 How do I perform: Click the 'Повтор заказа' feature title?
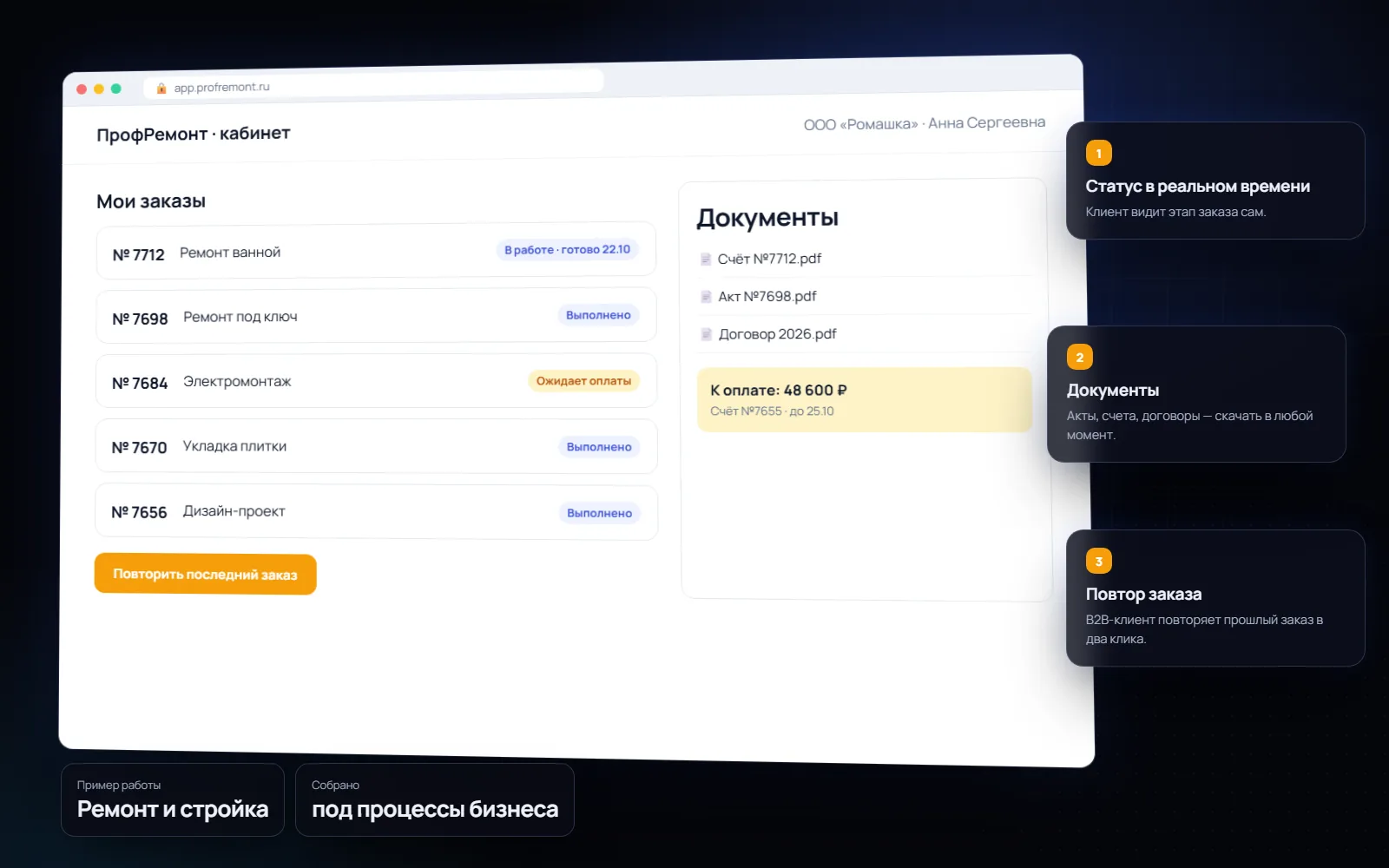pyautogui.click(x=1143, y=595)
